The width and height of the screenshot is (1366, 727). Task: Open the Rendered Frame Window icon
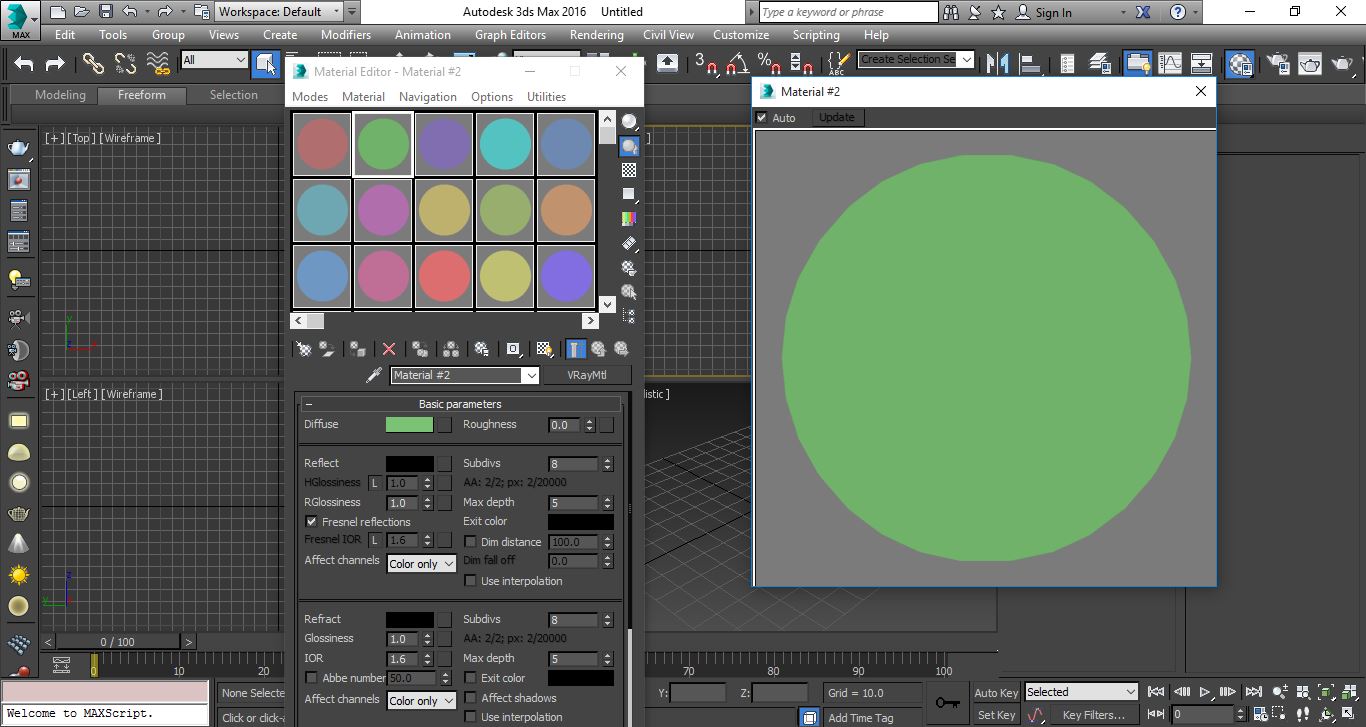1310,64
